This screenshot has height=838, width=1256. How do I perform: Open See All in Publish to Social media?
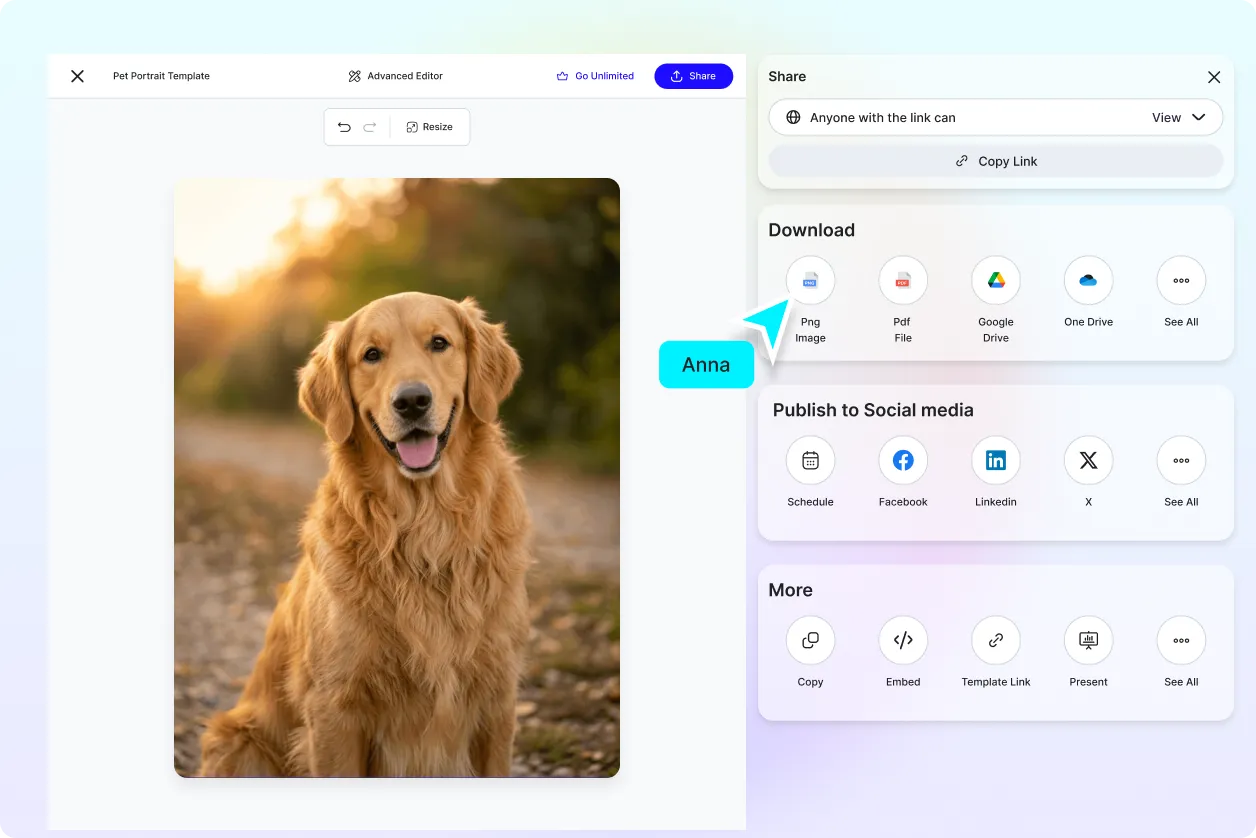[x=1181, y=461]
